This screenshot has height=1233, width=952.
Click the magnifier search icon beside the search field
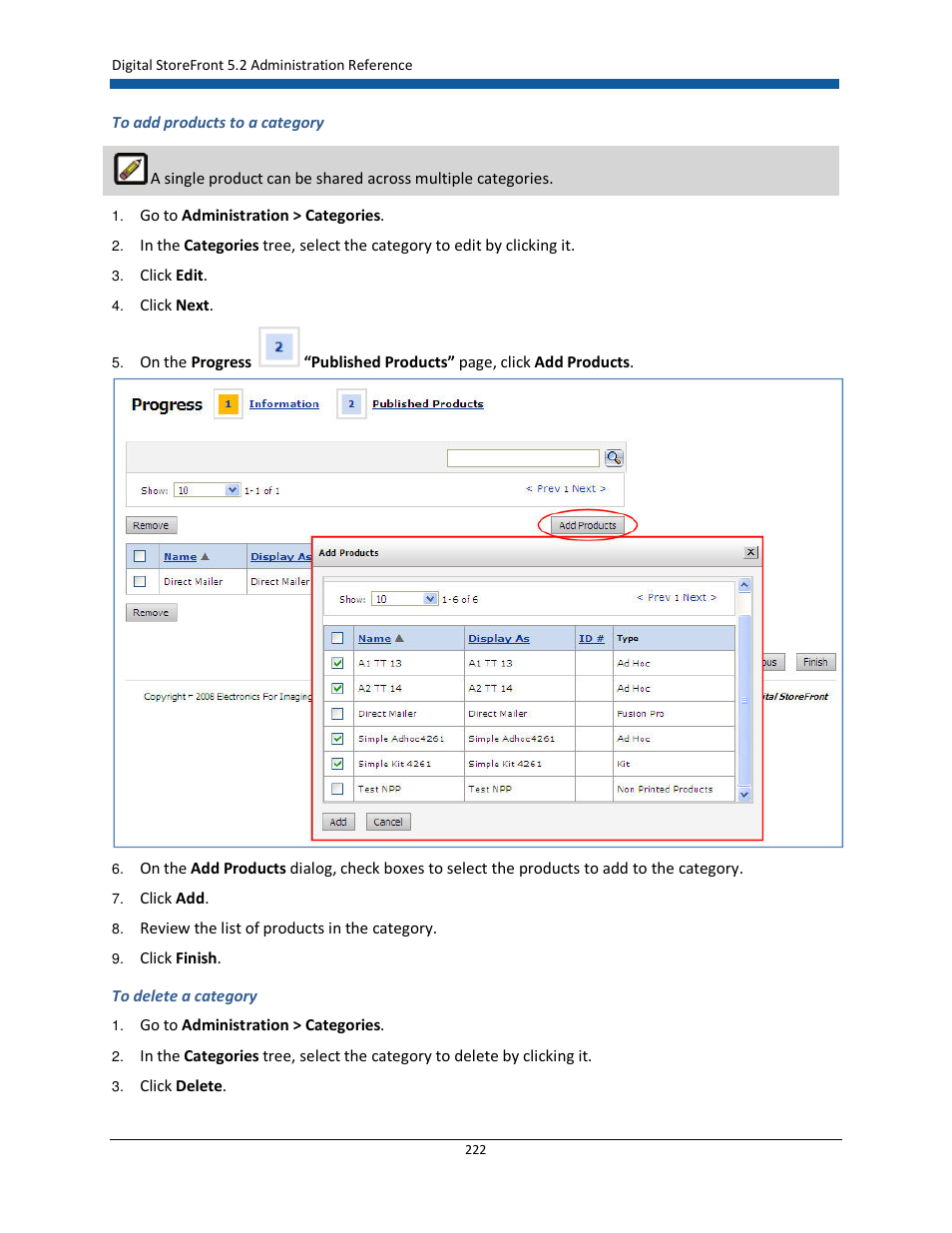pos(614,457)
